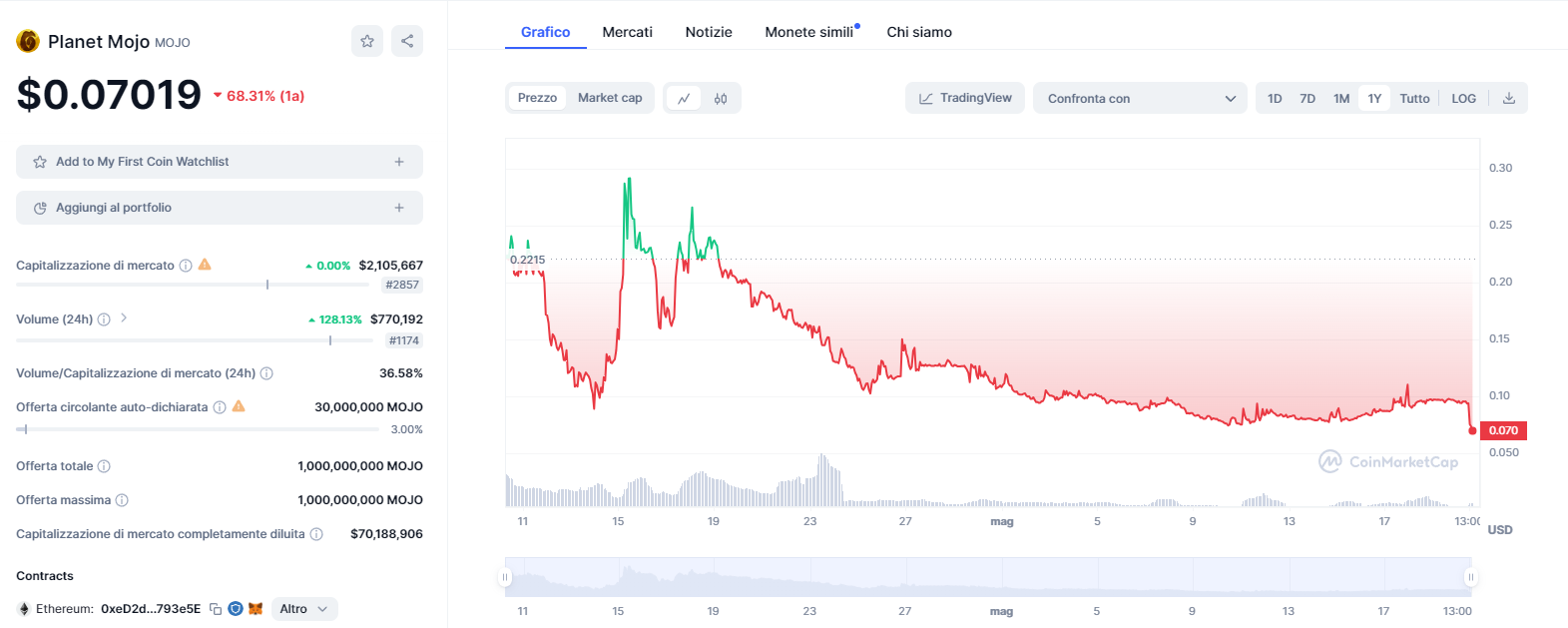Download chart data icon

click(x=1509, y=99)
